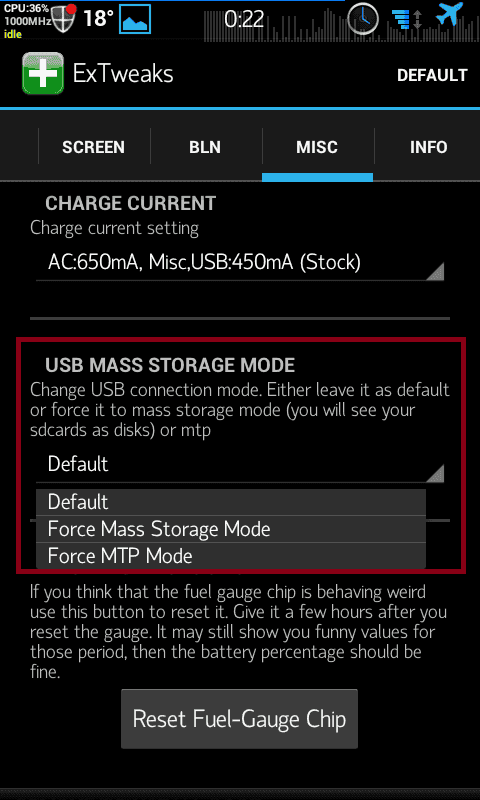480x800 pixels.
Task: Open the picture notification icon
Action: pyautogui.click(x=135, y=18)
